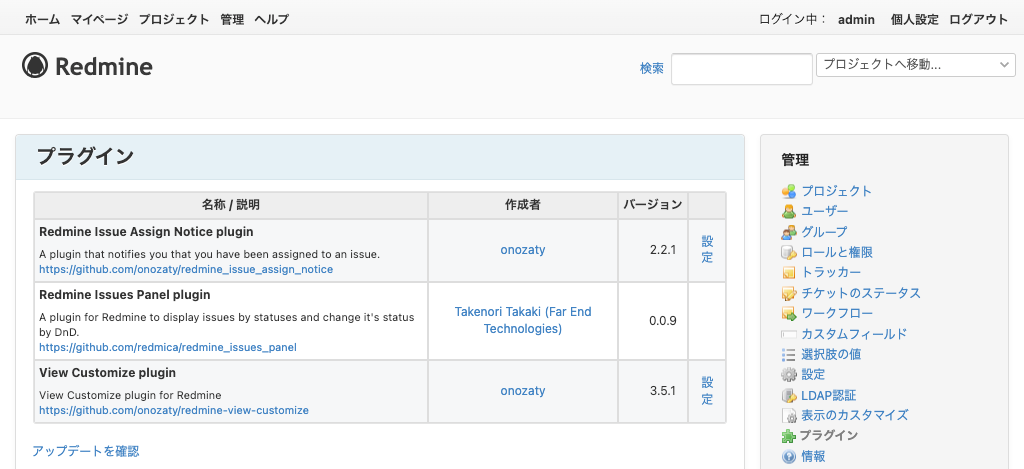Open the redmine_issue_assign_notice GitHub link
This screenshot has height=469, width=1024.
186,269
